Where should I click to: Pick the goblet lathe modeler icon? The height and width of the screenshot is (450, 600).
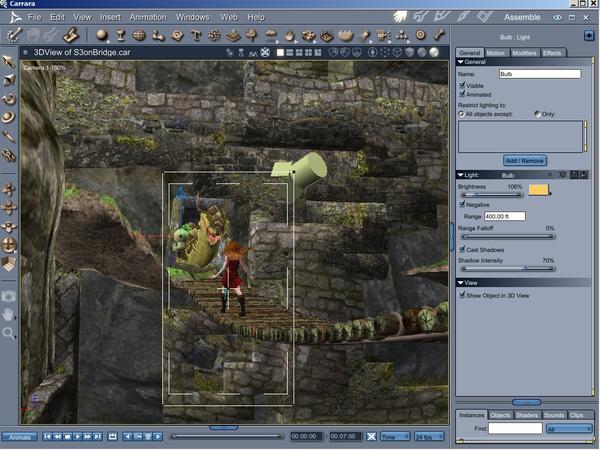pyautogui.click(x=121, y=35)
